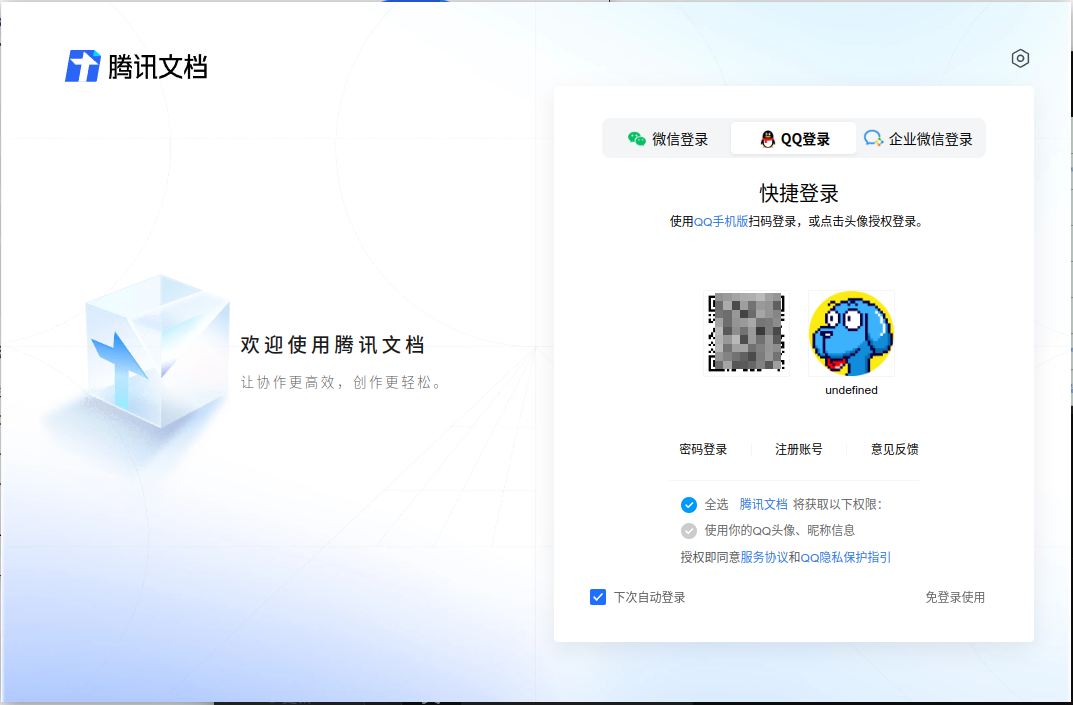Click the blue dinosaur avatar to log in
1073x705 pixels.
(x=851, y=334)
